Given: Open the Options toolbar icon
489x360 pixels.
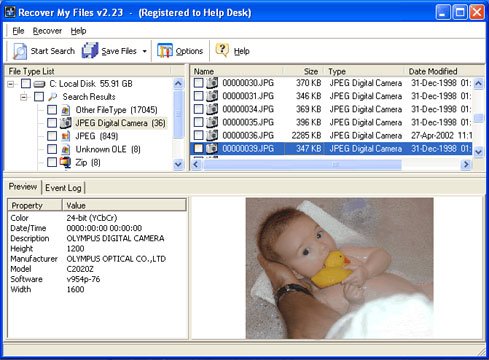Looking at the screenshot, I should click(165, 51).
